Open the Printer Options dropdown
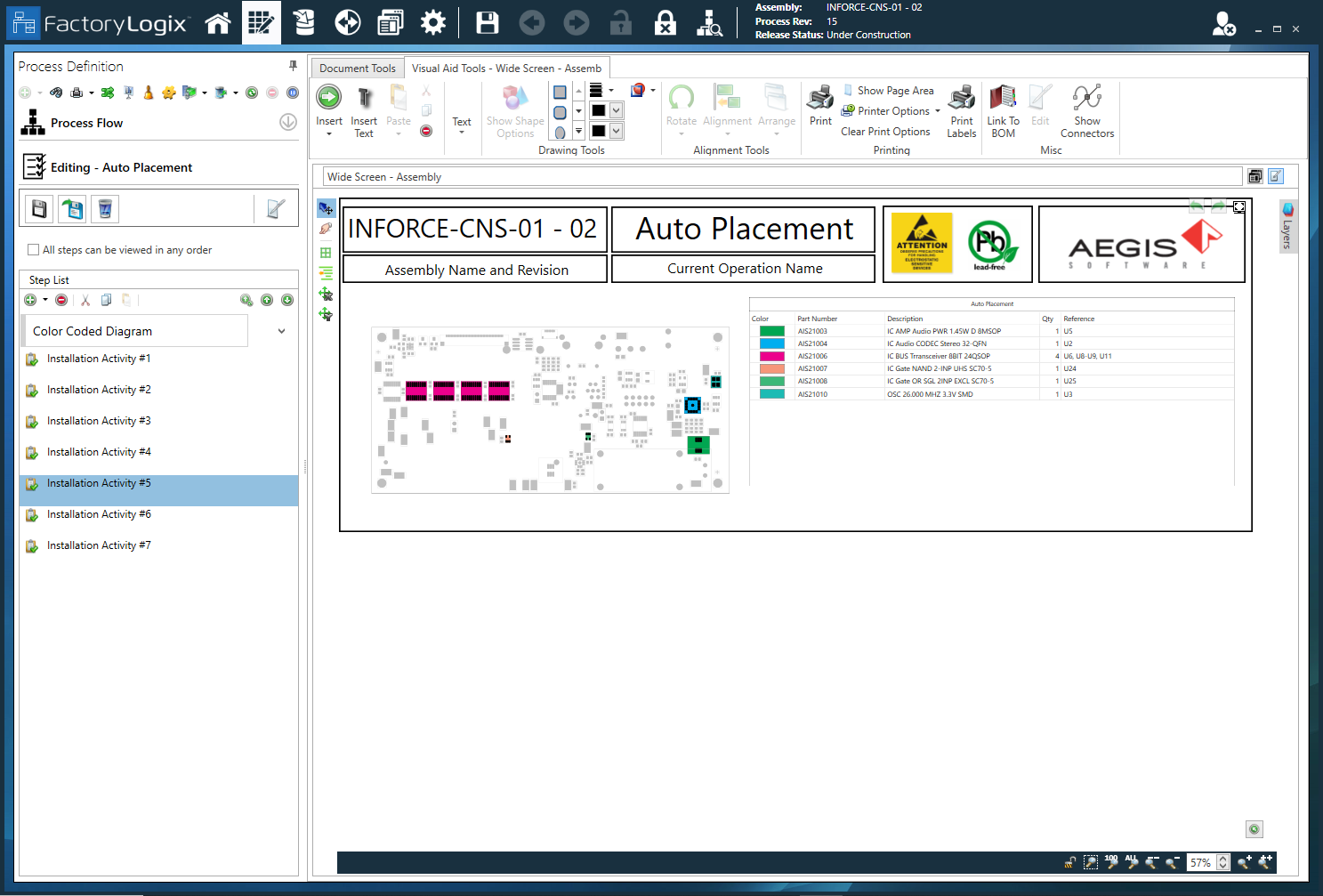Viewport: 1323px width, 896px height. [891, 111]
